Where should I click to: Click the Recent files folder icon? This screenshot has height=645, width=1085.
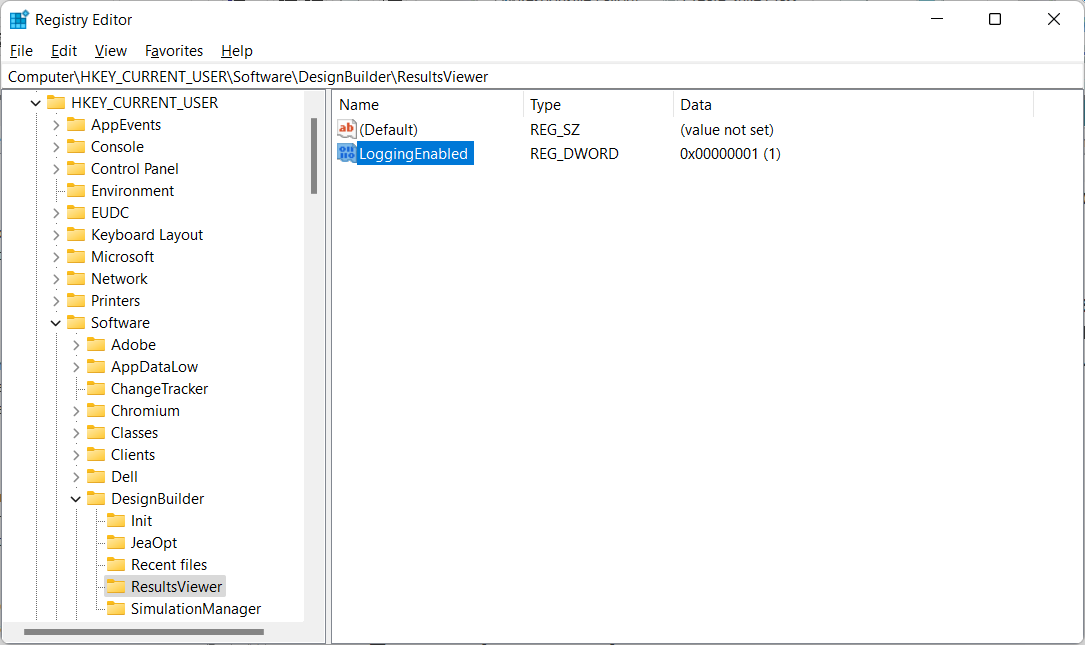click(116, 565)
